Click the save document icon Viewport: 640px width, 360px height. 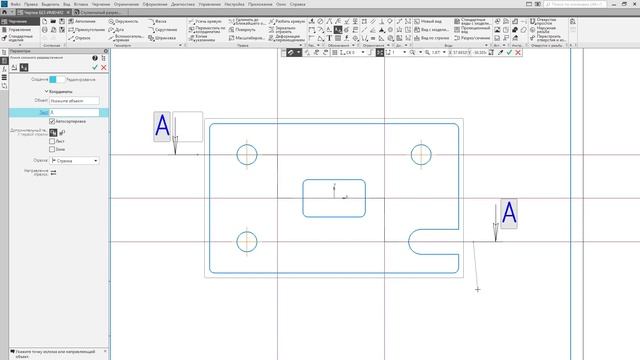click(62, 21)
